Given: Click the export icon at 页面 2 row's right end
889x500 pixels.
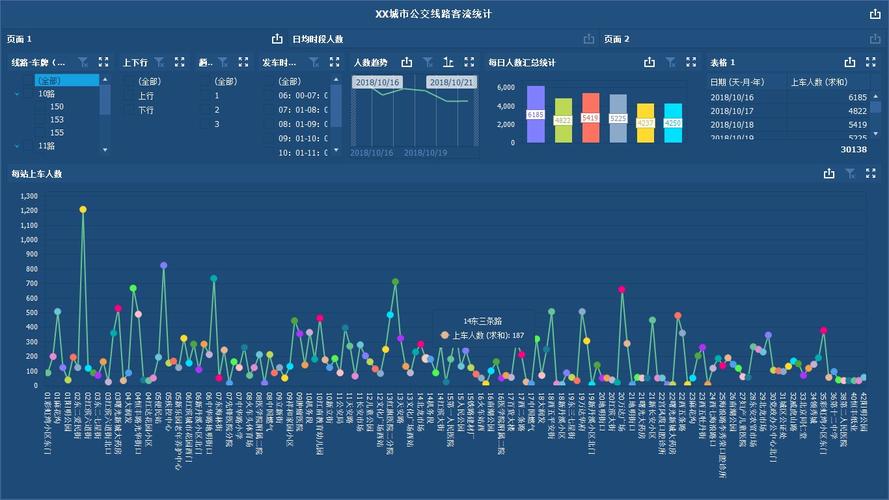Looking at the screenshot, I should (x=875, y=39).
